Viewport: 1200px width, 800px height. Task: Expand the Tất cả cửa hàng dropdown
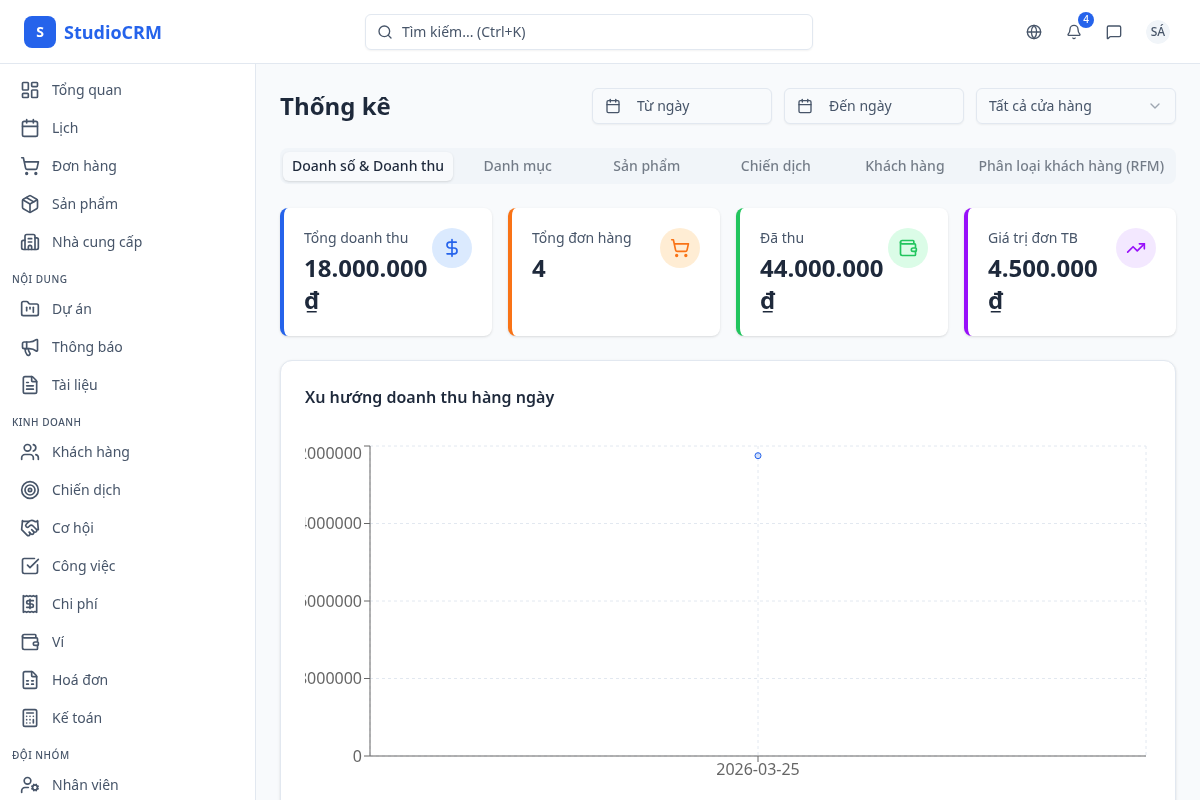point(1075,106)
